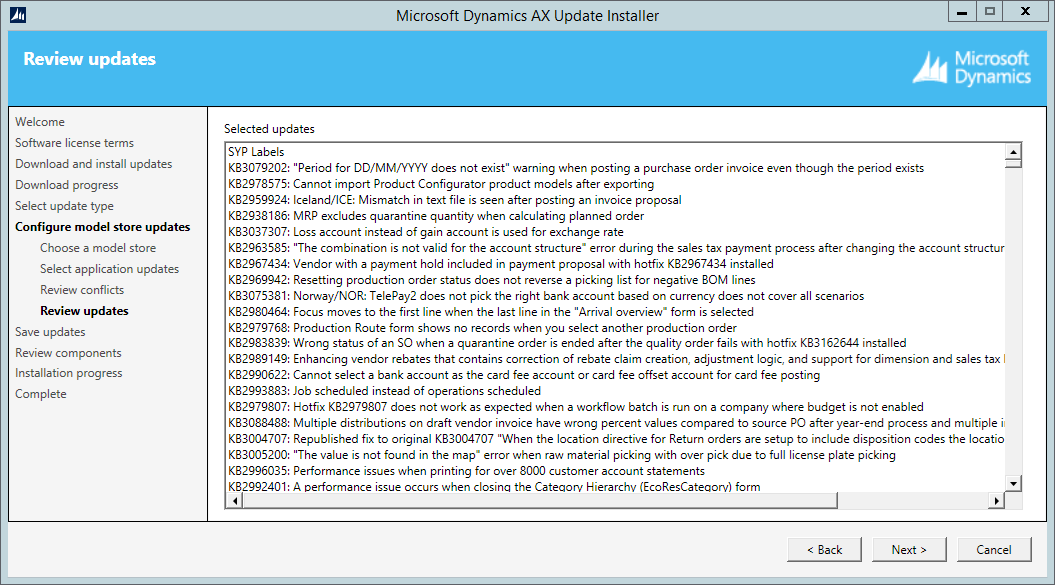The height and width of the screenshot is (585, 1055).
Task: Select the SYP Labels entry
Action: tap(256, 152)
